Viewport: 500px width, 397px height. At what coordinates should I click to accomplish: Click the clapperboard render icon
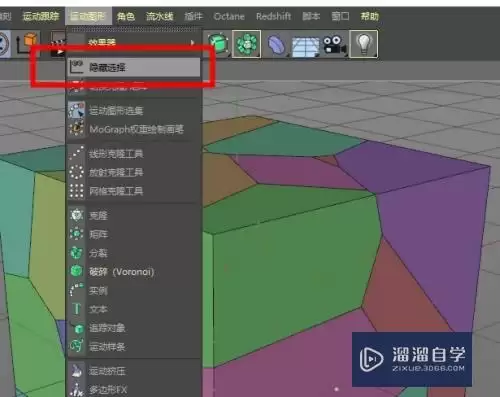tap(57, 45)
